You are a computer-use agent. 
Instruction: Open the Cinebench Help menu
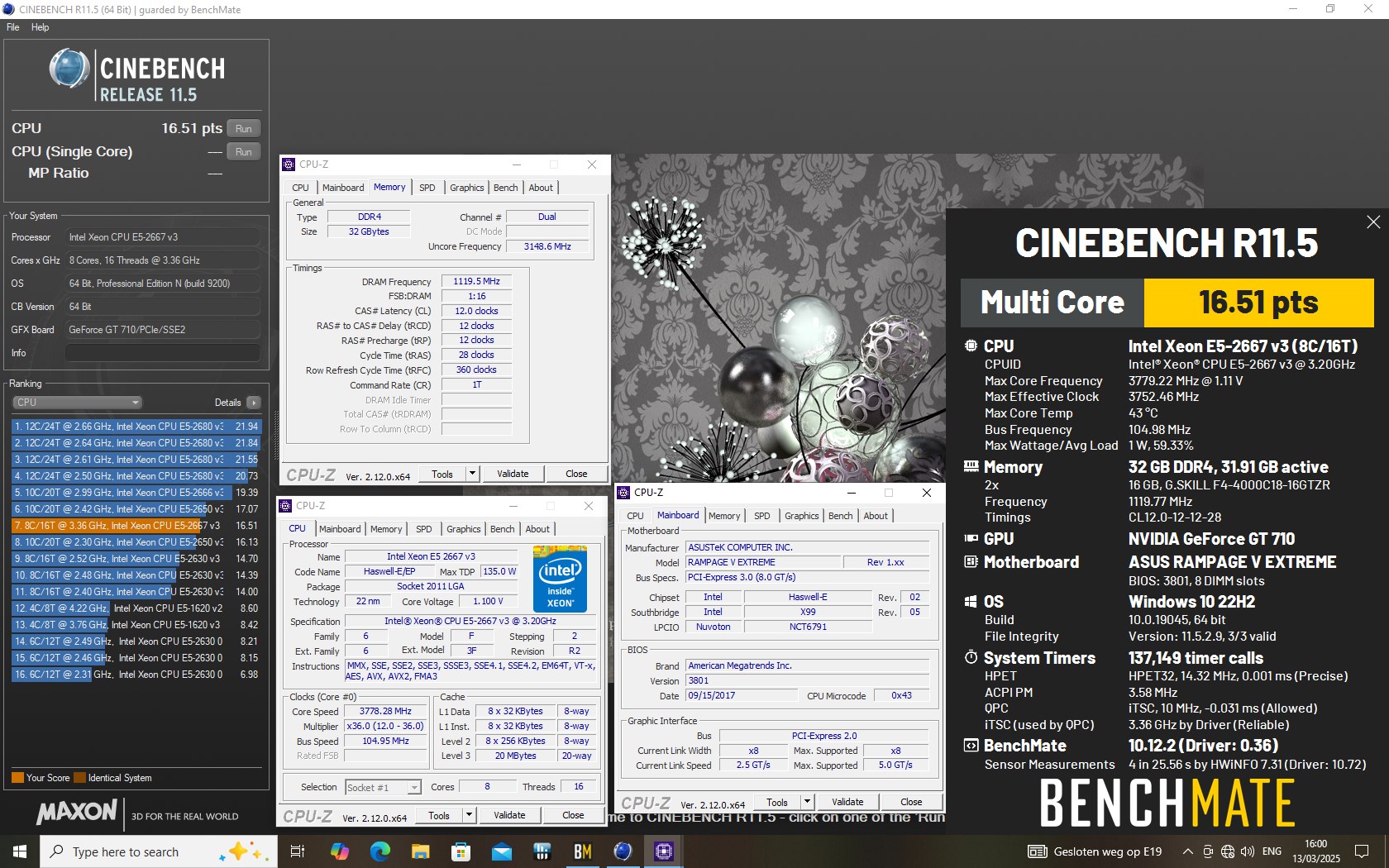pyautogui.click(x=40, y=27)
